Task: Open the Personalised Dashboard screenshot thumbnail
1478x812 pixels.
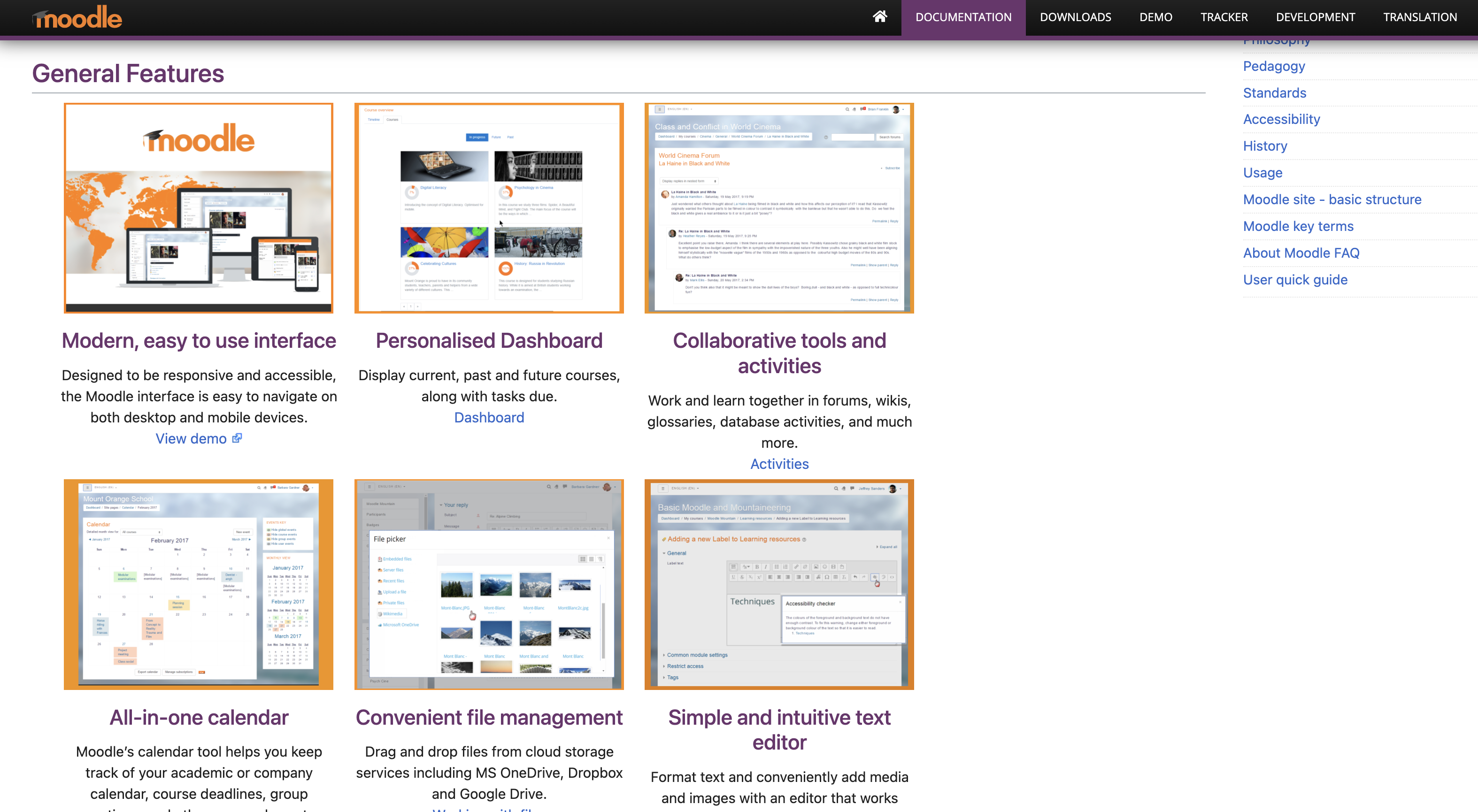Action: click(489, 208)
